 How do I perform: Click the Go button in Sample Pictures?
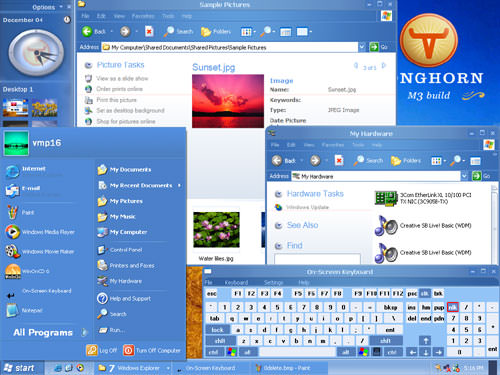click(379, 47)
